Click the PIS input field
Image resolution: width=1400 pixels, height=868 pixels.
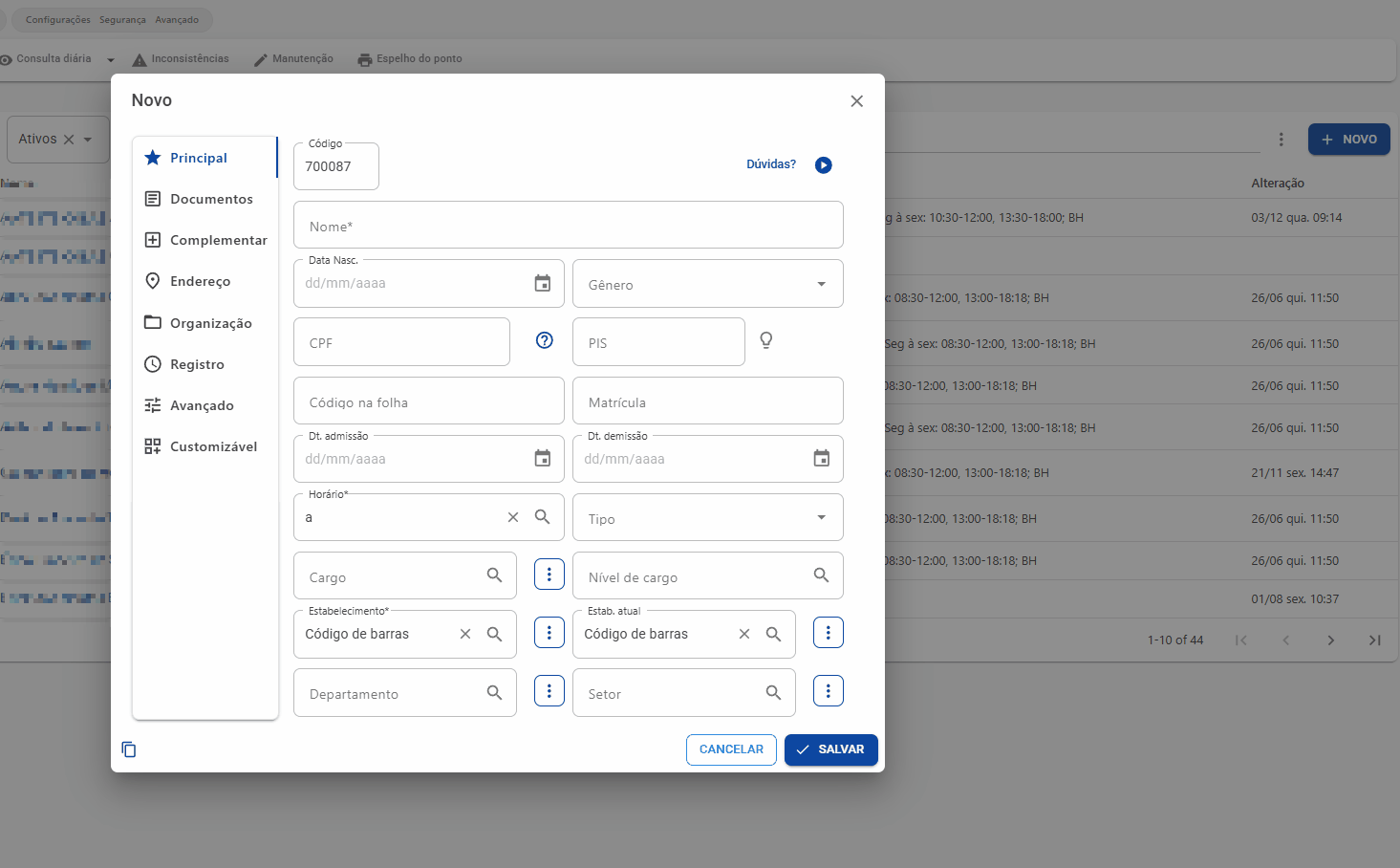point(658,342)
